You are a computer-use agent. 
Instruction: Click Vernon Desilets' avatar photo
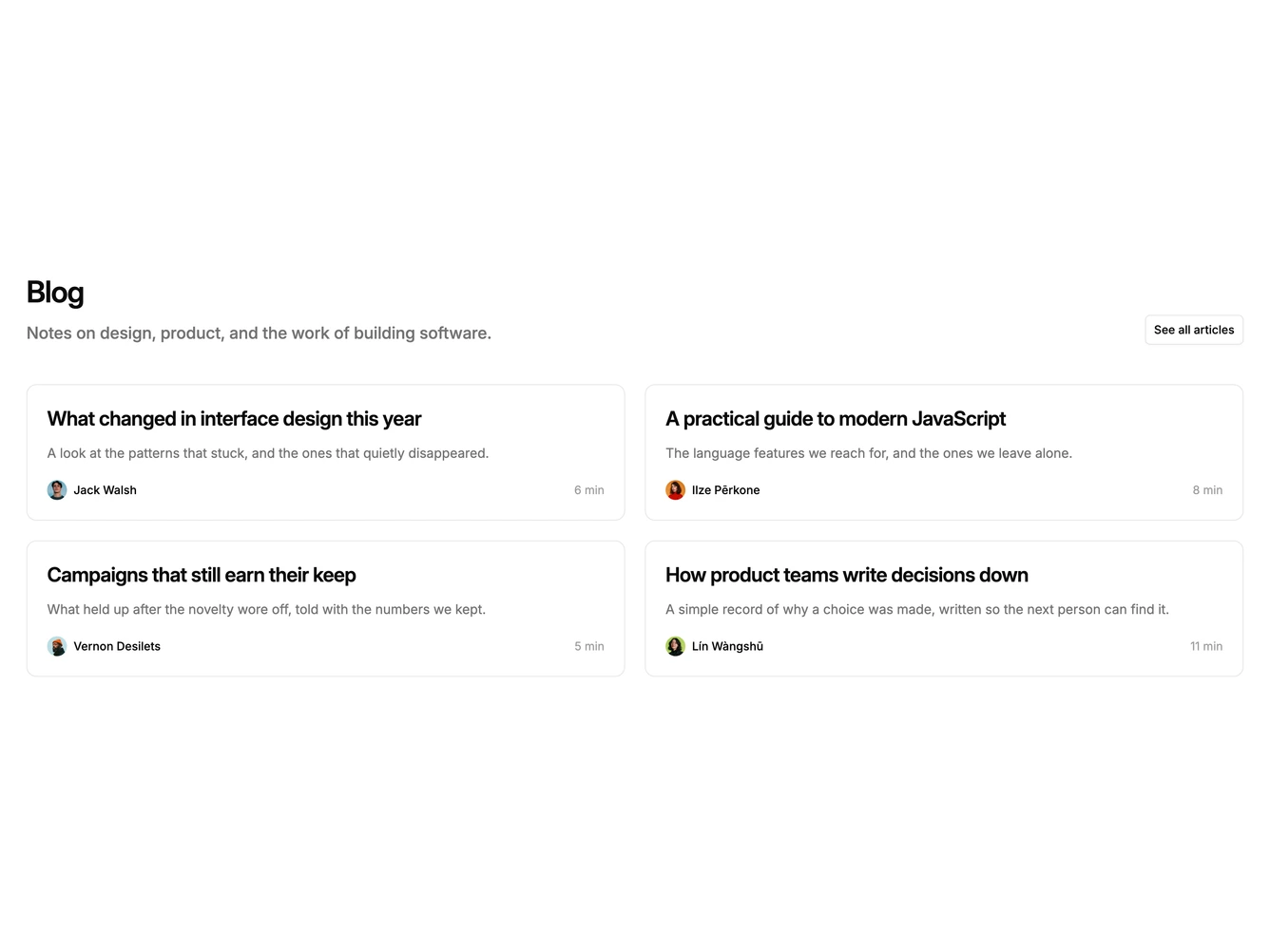(57, 646)
